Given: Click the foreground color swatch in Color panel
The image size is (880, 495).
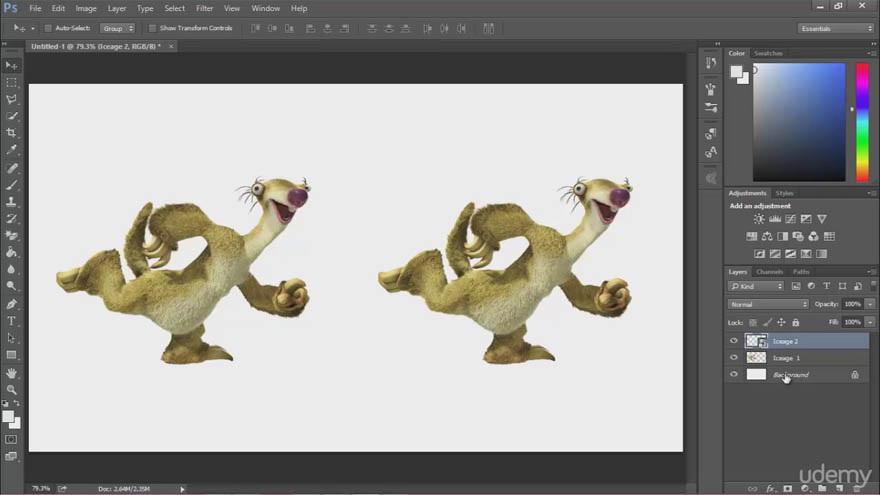Looking at the screenshot, I should [736, 71].
